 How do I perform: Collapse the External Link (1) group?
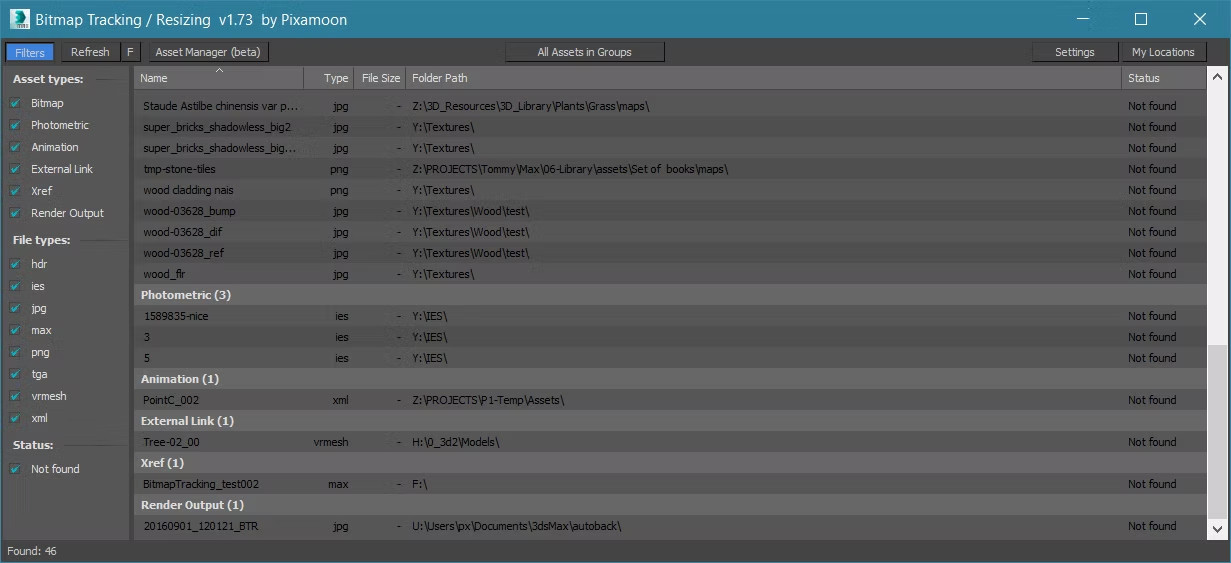(x=670, y=421)
